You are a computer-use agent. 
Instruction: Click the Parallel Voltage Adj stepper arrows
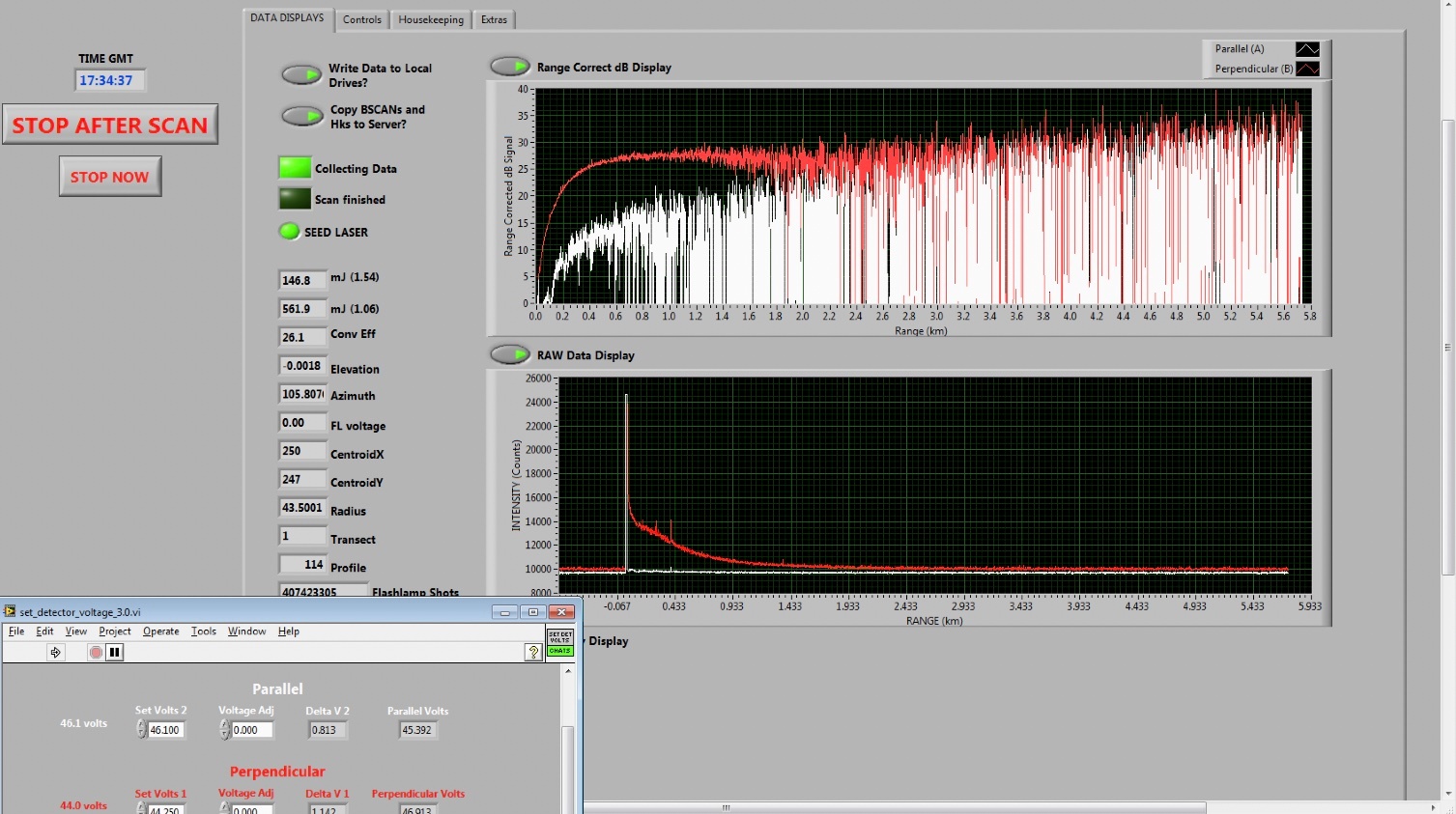224,730
